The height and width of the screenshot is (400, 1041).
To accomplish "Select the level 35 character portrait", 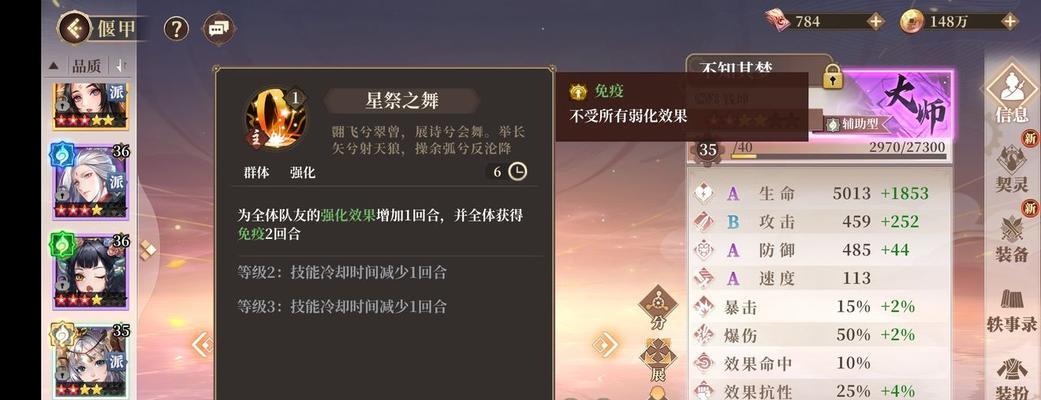I will pos(90,360).
